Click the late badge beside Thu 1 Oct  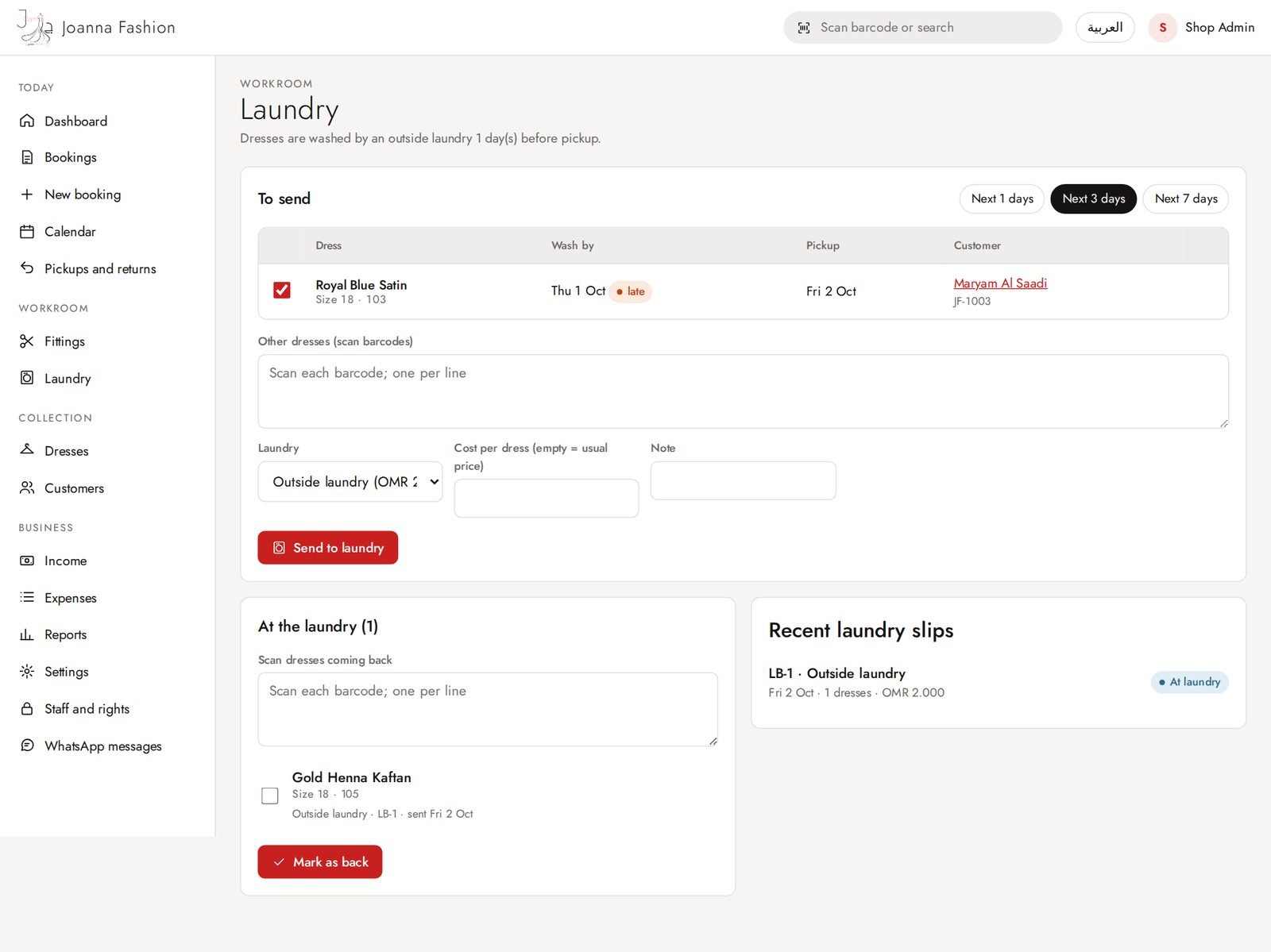tap(631, 291)
